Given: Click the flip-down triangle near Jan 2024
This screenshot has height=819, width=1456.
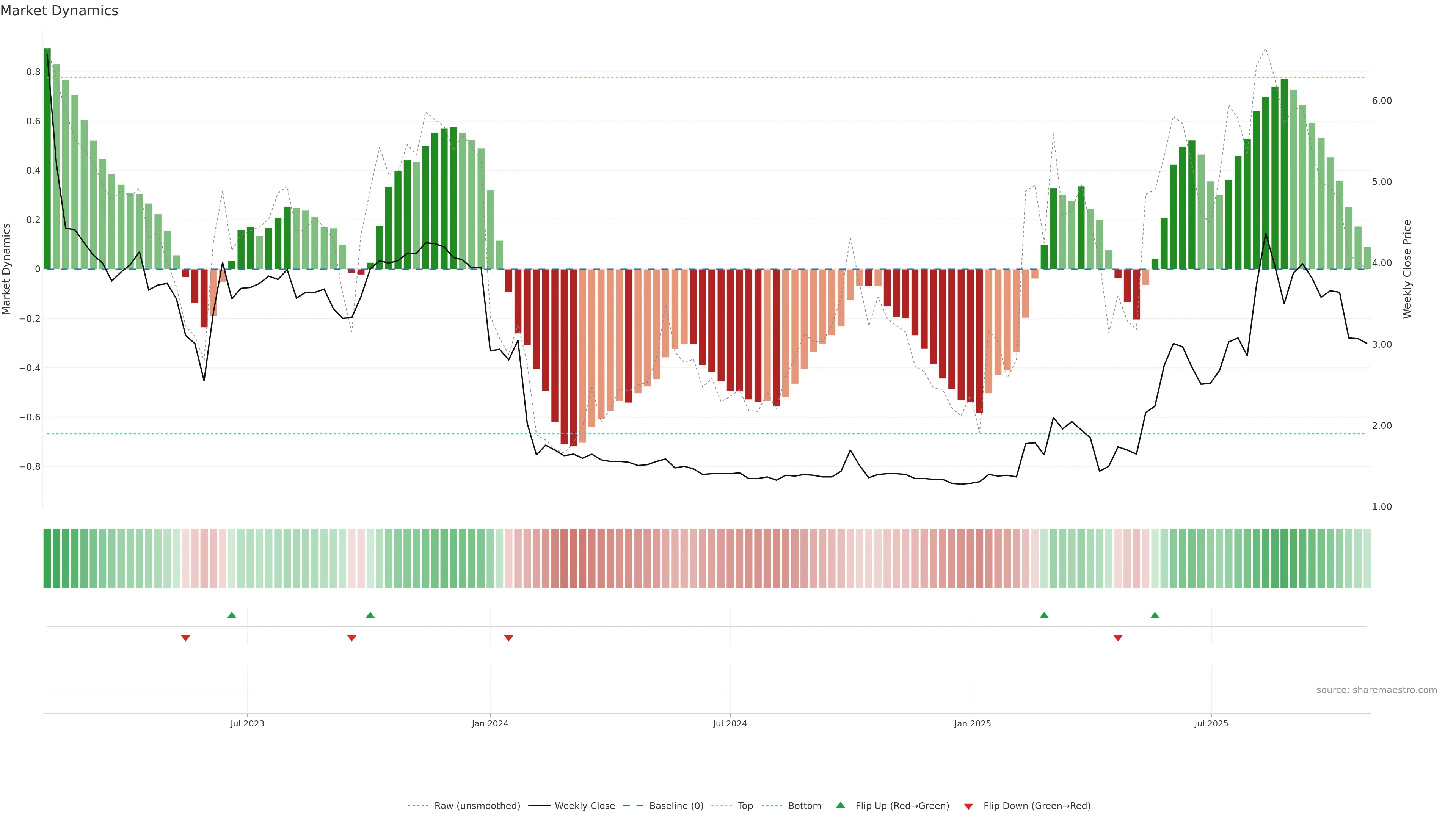Looking at the screenshot, I should [509, 638].
